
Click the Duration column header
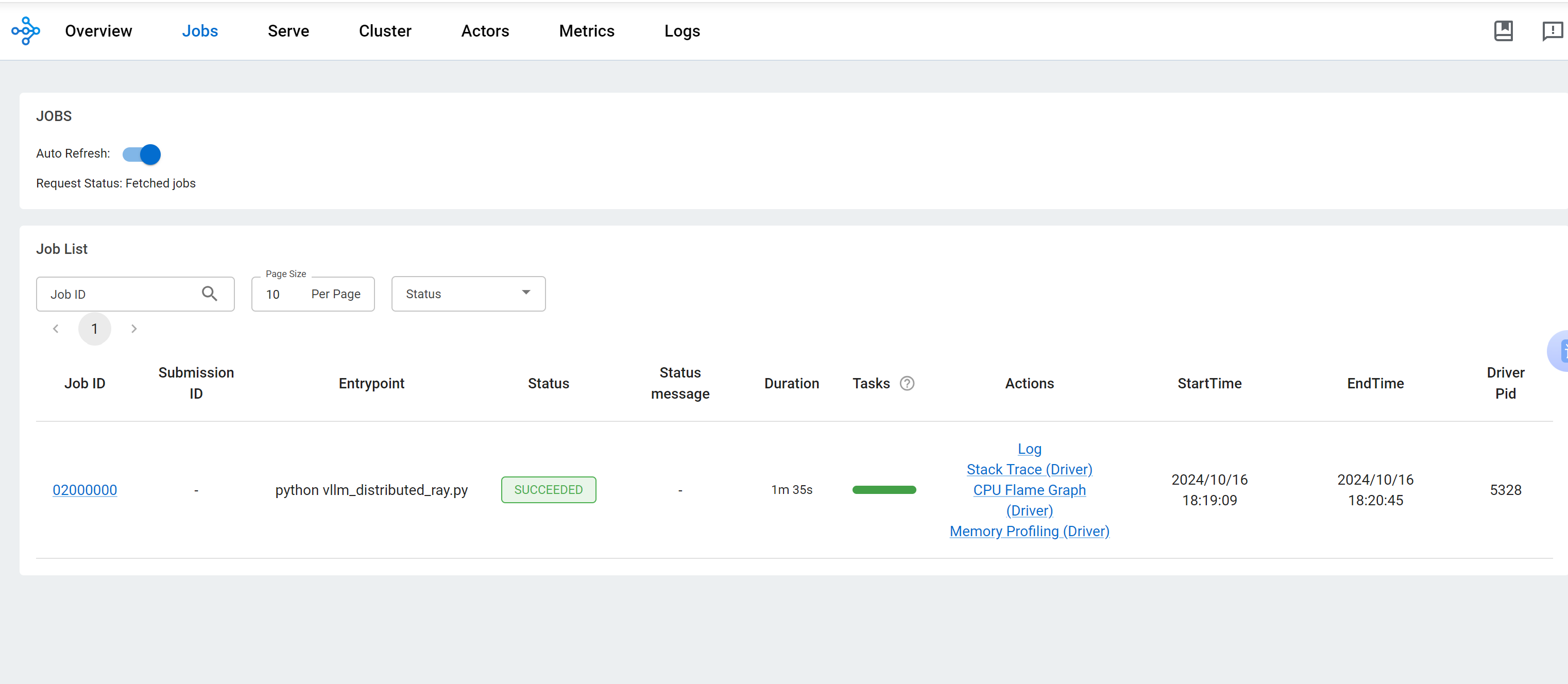[791, 383]
